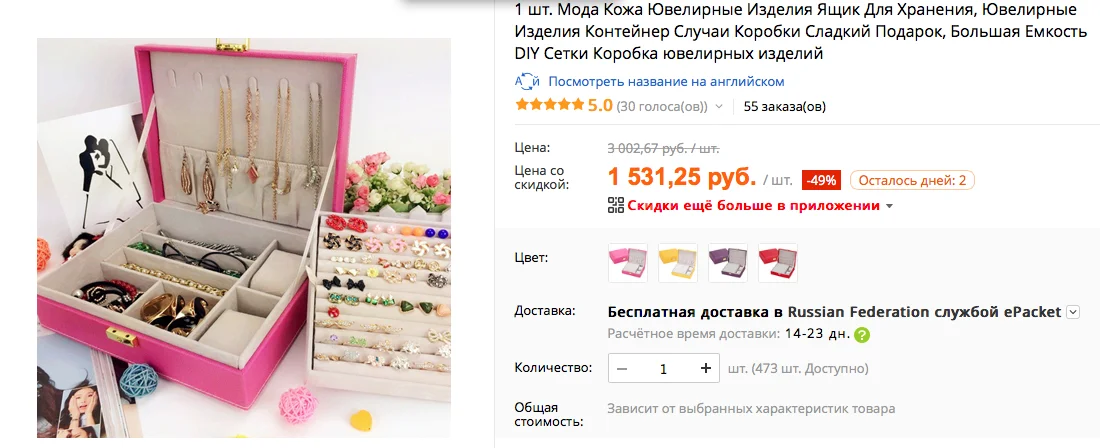This screenshot has width=1100, height=448.
Task: Decrease quantity with the minus button
Action: coord(622,368)
